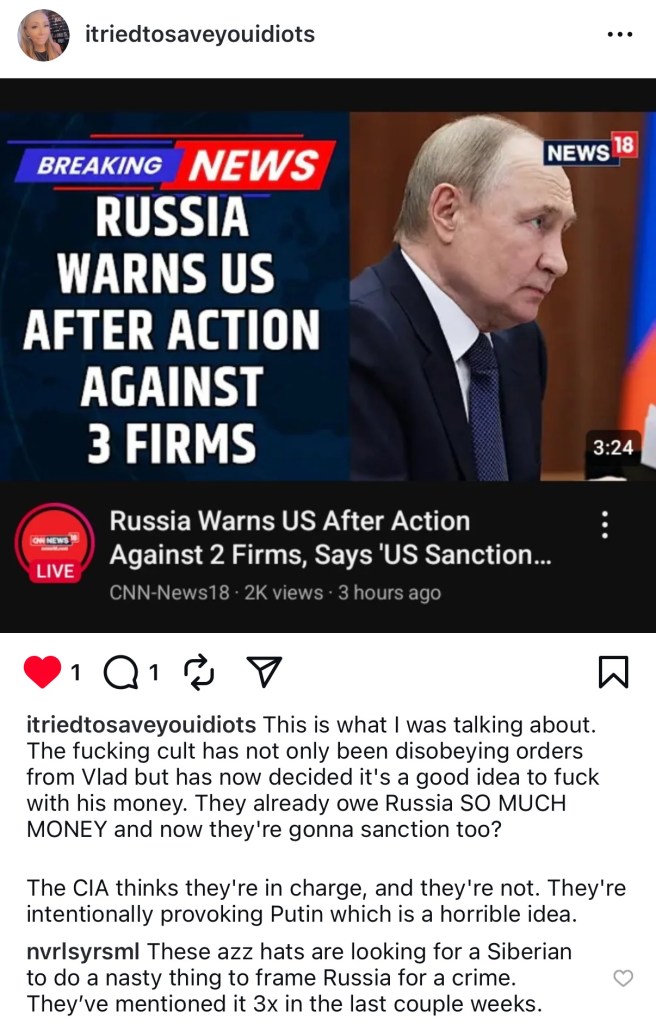Open comments with speech bubble icon
Viewport: 656px width, 1024px height.
tap(121, 673)
